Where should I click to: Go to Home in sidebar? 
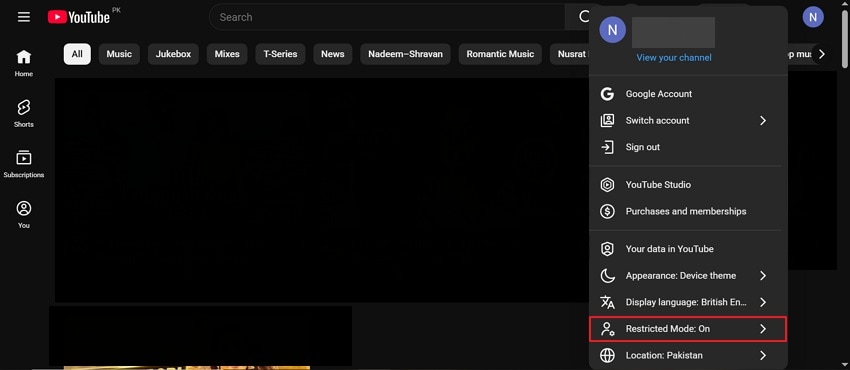[x=24, y=63]
